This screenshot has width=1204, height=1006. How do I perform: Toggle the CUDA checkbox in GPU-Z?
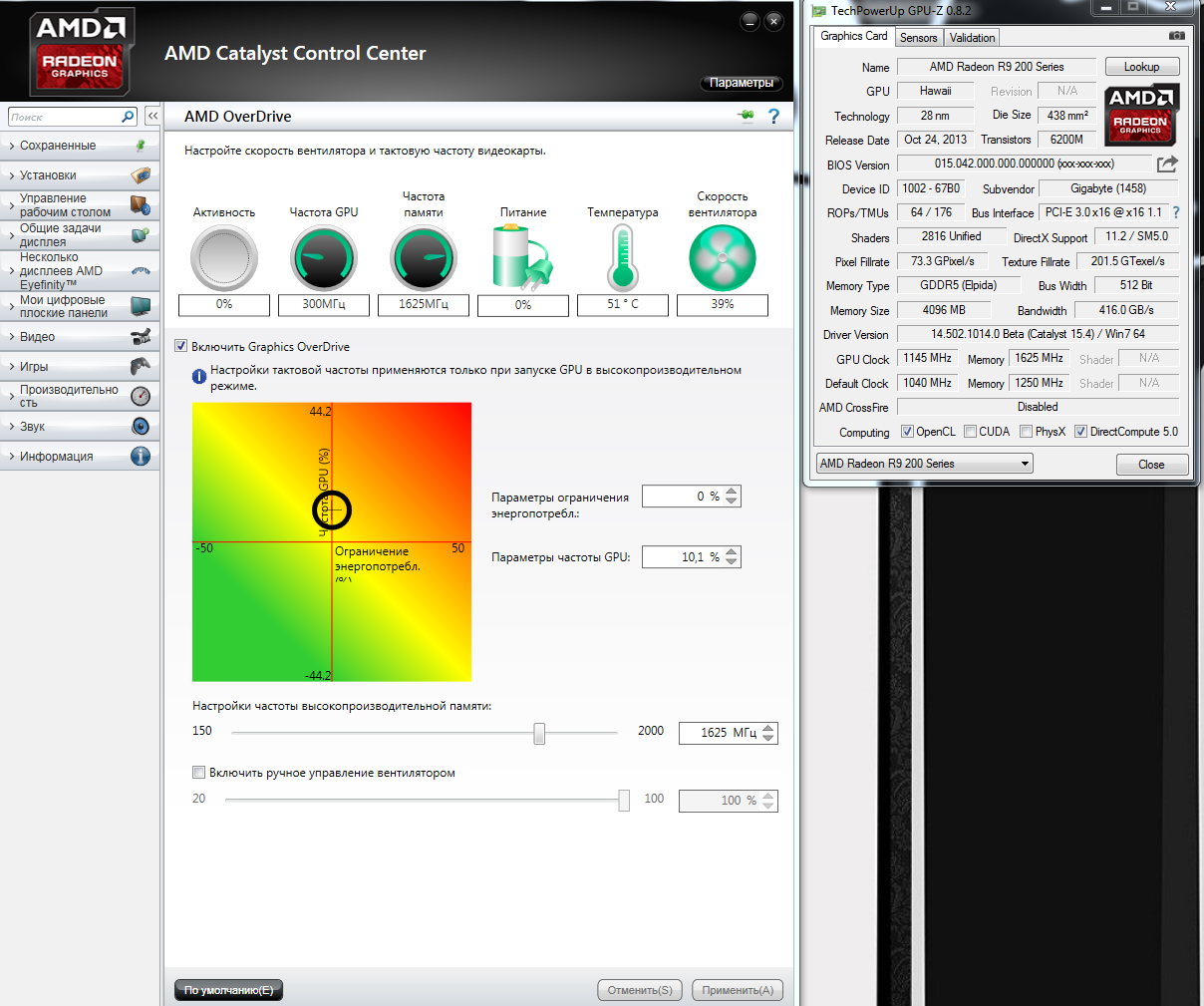point(970,432)
